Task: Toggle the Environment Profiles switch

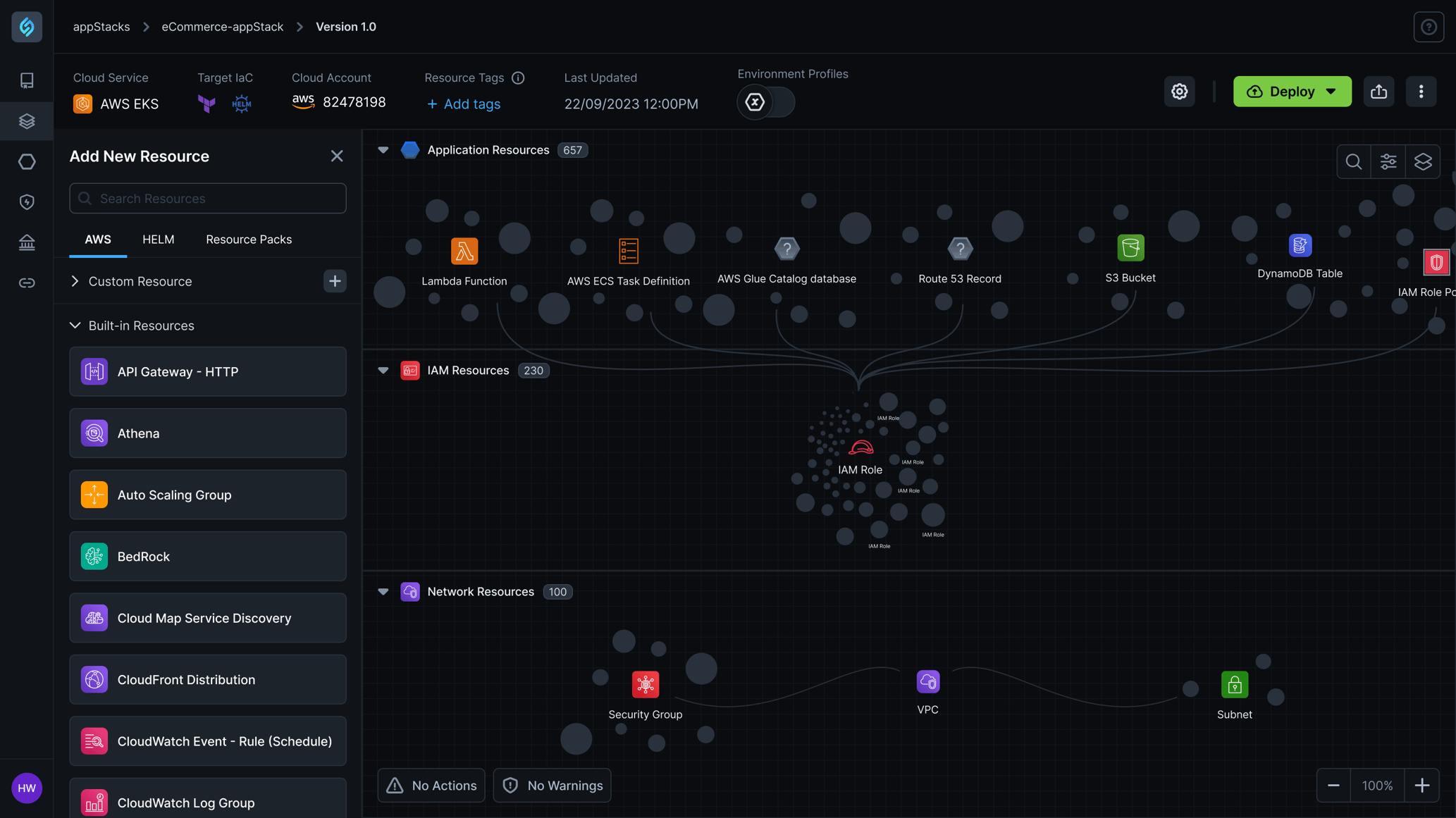Action: click(765, 102)
